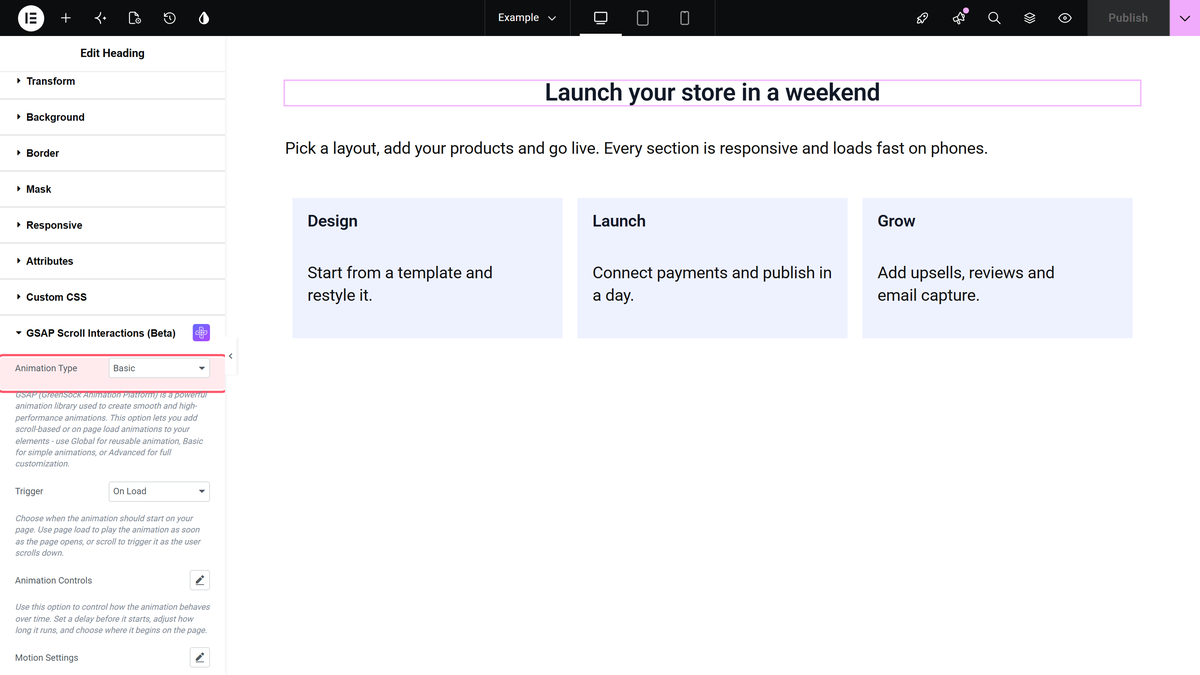Open the History clock icon
Image resolution: width=1200 pixels, height=675 pixels.
click(x=170, y=18)
